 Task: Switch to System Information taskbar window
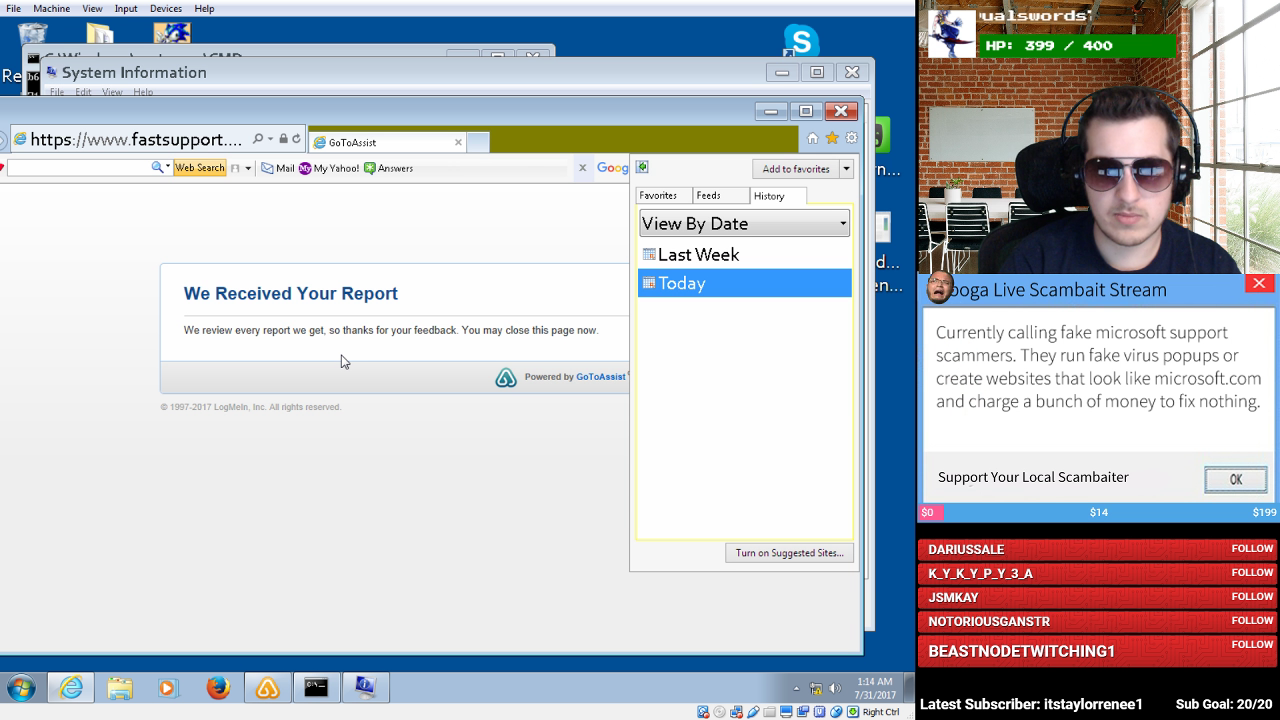click(365, 688)
